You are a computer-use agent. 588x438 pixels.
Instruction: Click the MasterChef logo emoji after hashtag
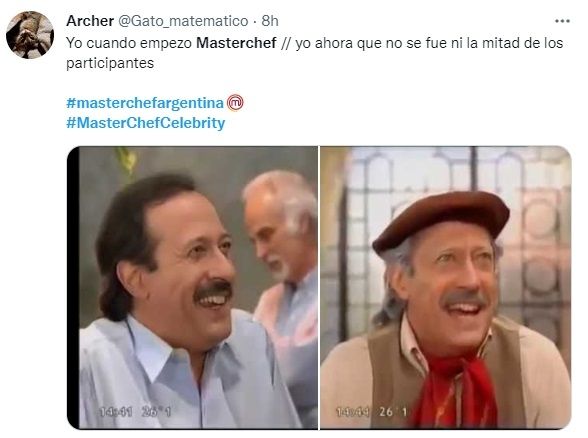click(x=235, y=103)
